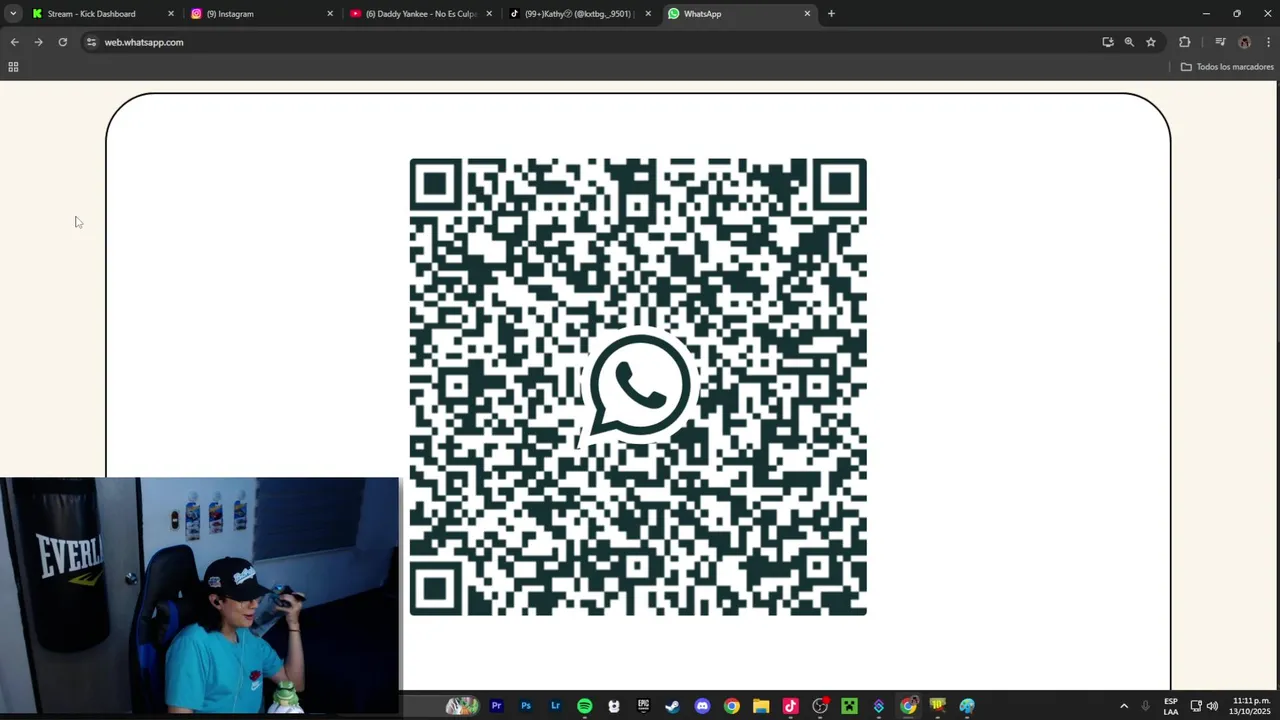Close the Kathy TikTok tab

point(648,14)
